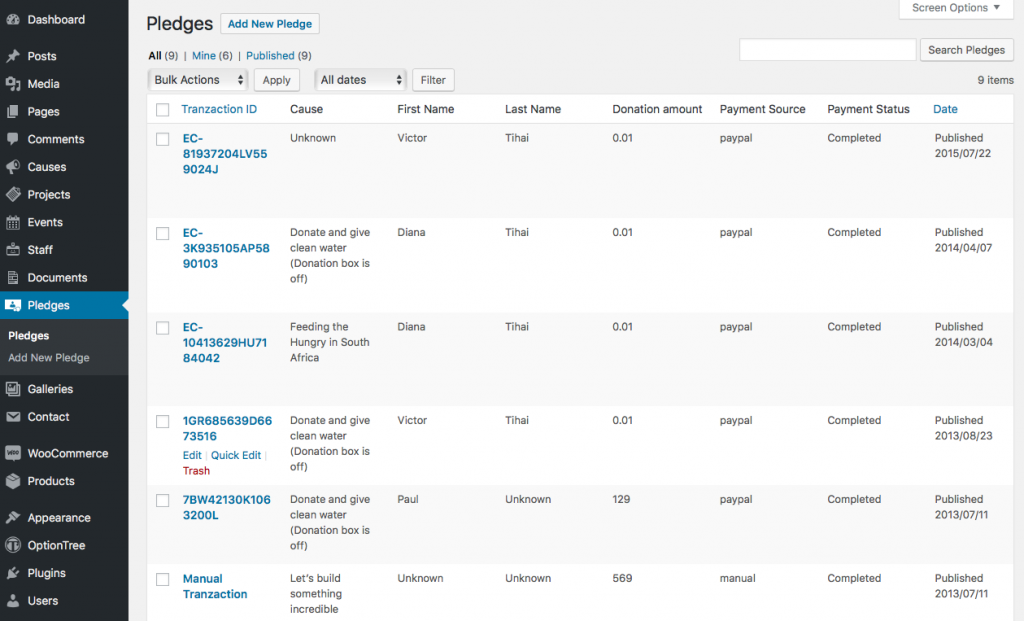This screenshot has width=1024, height=621.
Task: Expand the Screen Options panel
Action: click(954, 8)
